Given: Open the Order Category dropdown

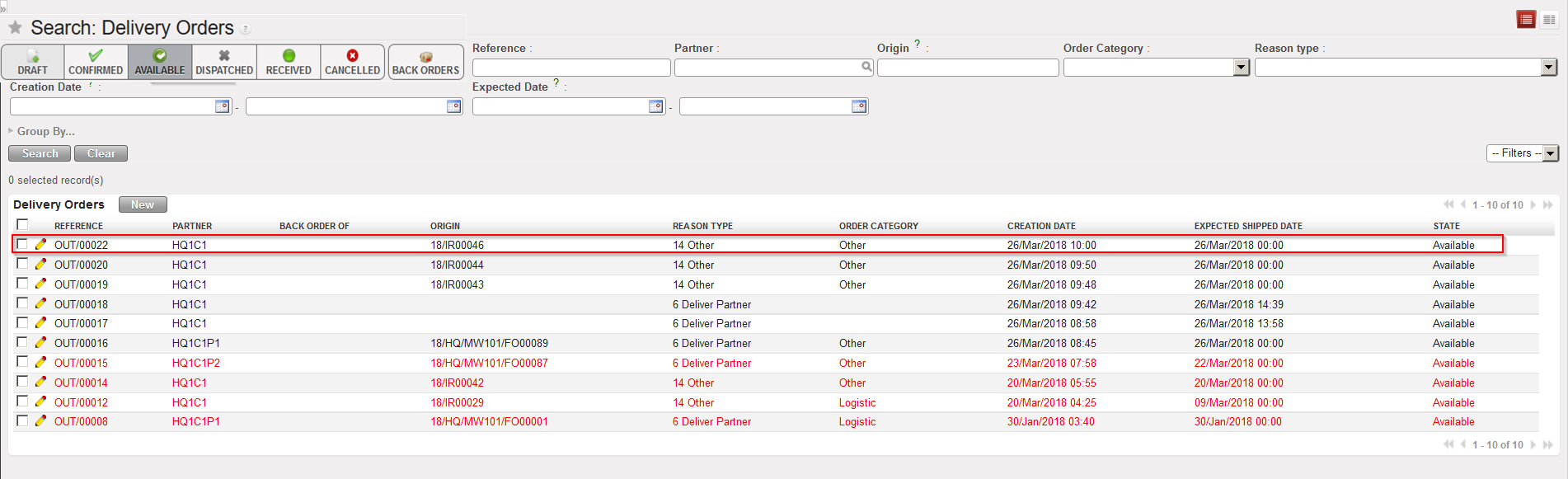Looking at the screenshot, I should pos(1241,68).
